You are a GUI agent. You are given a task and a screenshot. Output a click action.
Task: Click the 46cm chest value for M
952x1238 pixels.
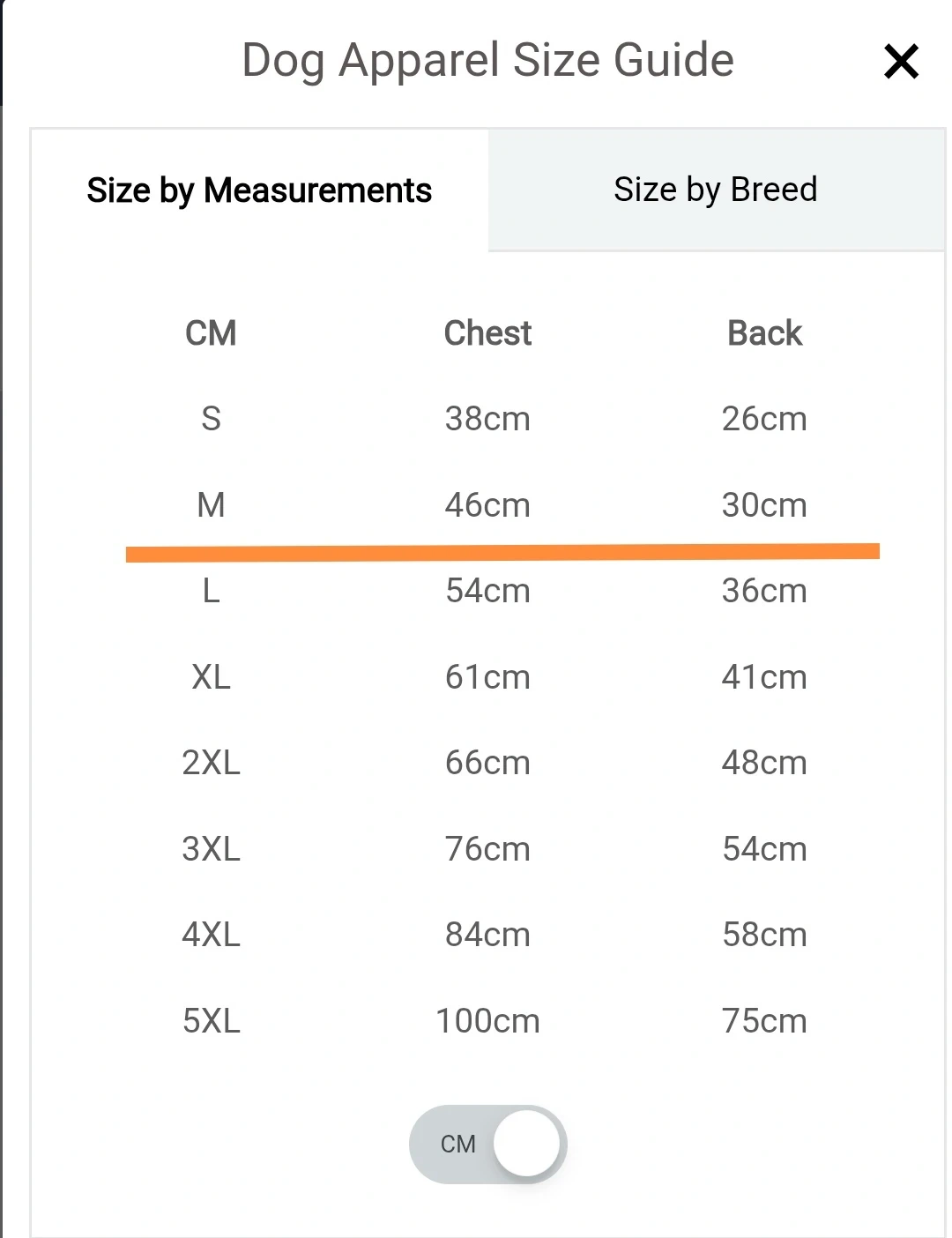coord(487,505)
